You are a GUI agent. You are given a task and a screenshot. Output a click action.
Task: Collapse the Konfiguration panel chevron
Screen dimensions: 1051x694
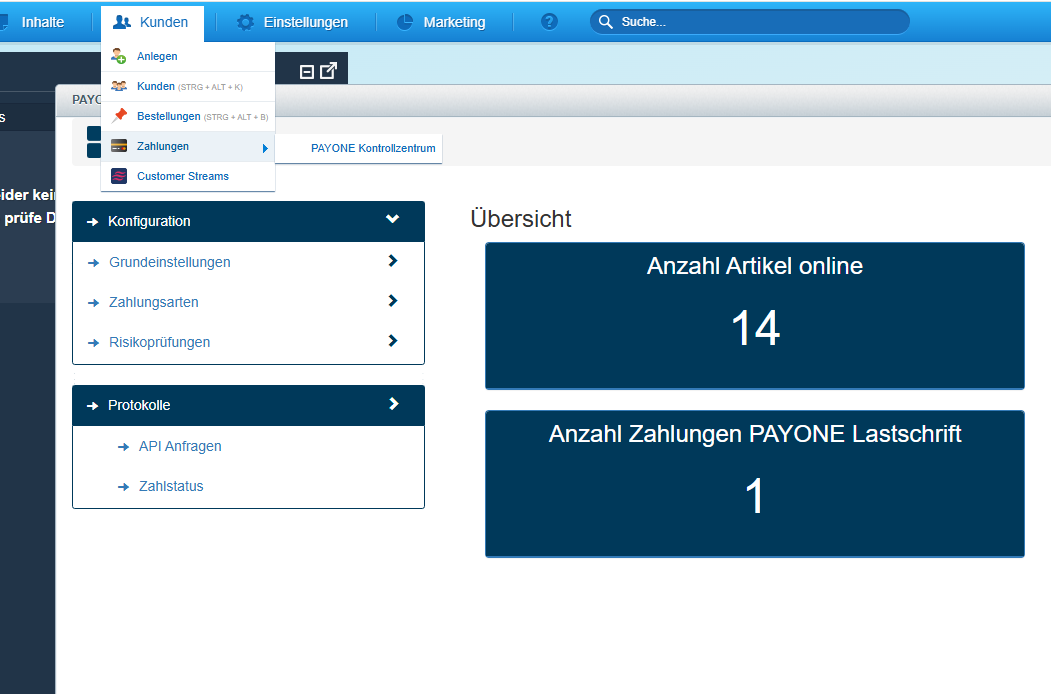393,219
